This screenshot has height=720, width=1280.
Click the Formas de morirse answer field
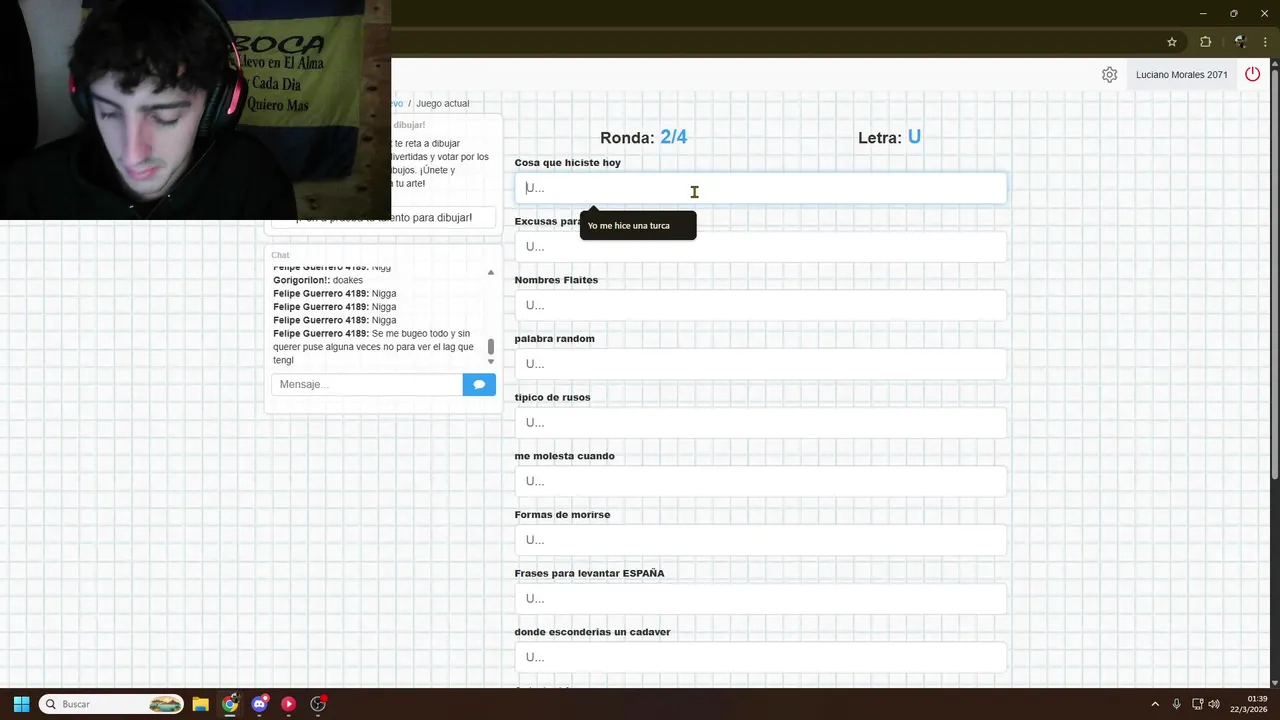(x=760, y=540)
